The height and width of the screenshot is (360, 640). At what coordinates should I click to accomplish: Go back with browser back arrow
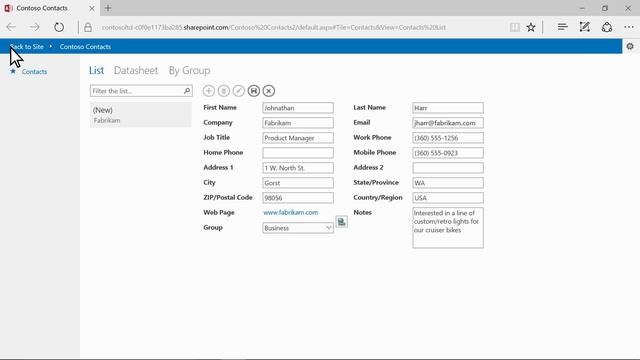pyautogui.click(x=11, y=27)
